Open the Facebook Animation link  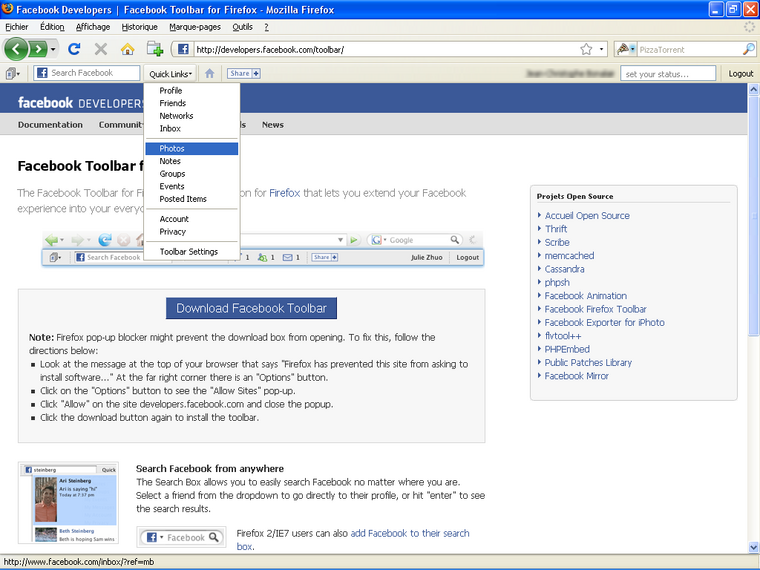[586, 296]
